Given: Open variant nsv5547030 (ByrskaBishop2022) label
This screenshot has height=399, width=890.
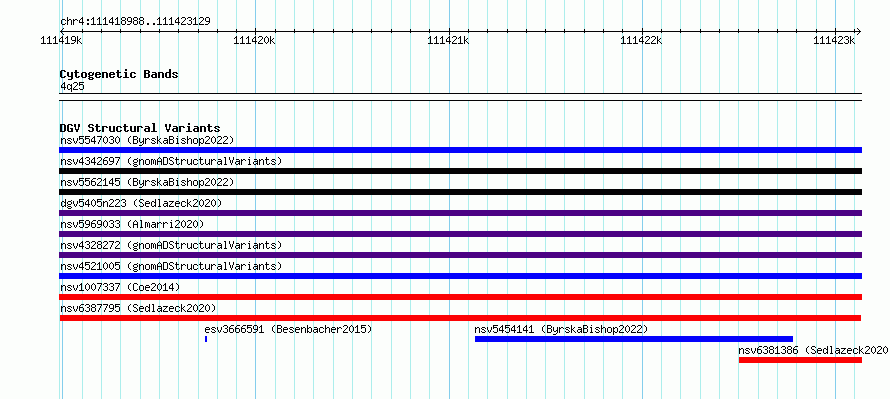Looking at the screenshot, I should click(x=147, y=140).
